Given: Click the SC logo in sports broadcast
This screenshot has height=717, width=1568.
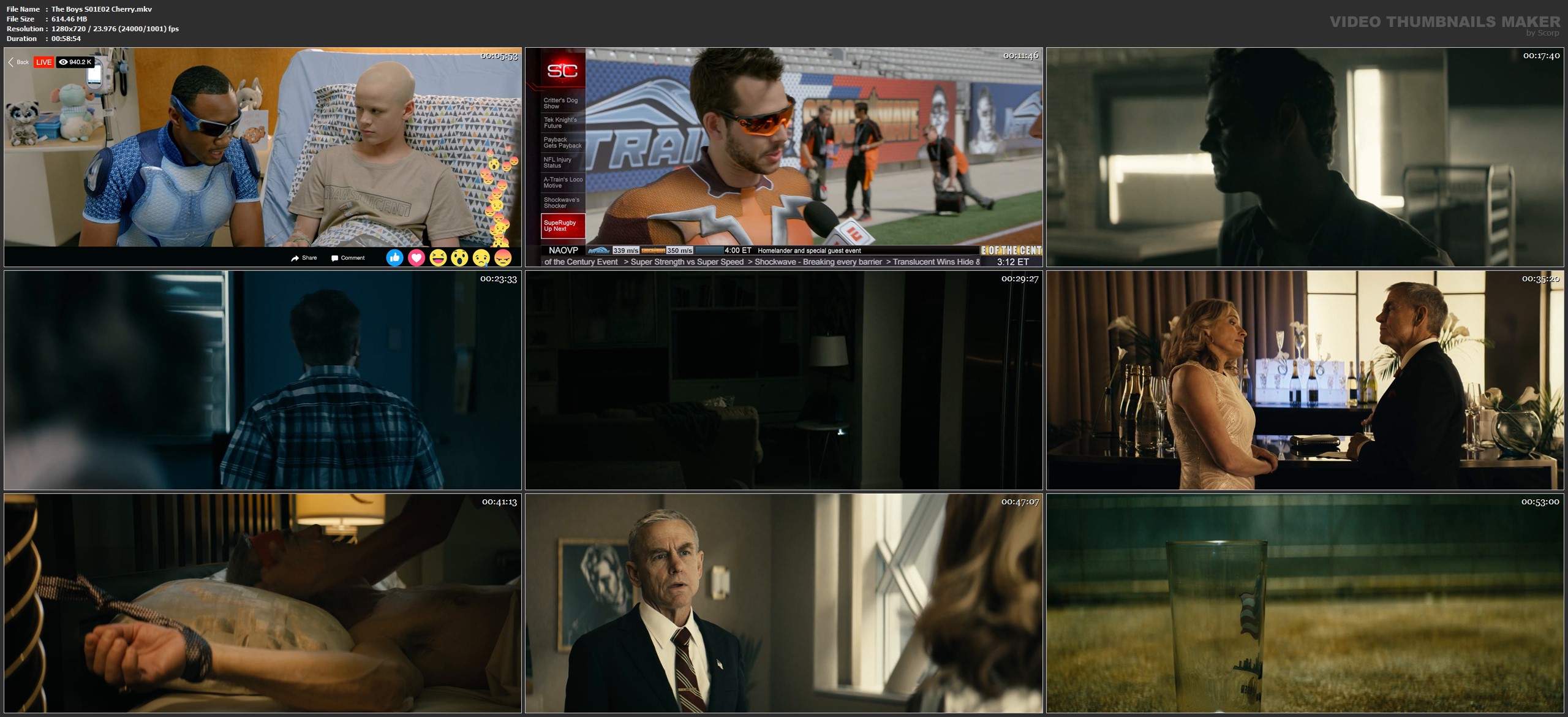Looking at the screenshot, I should [x=562, y=71].
